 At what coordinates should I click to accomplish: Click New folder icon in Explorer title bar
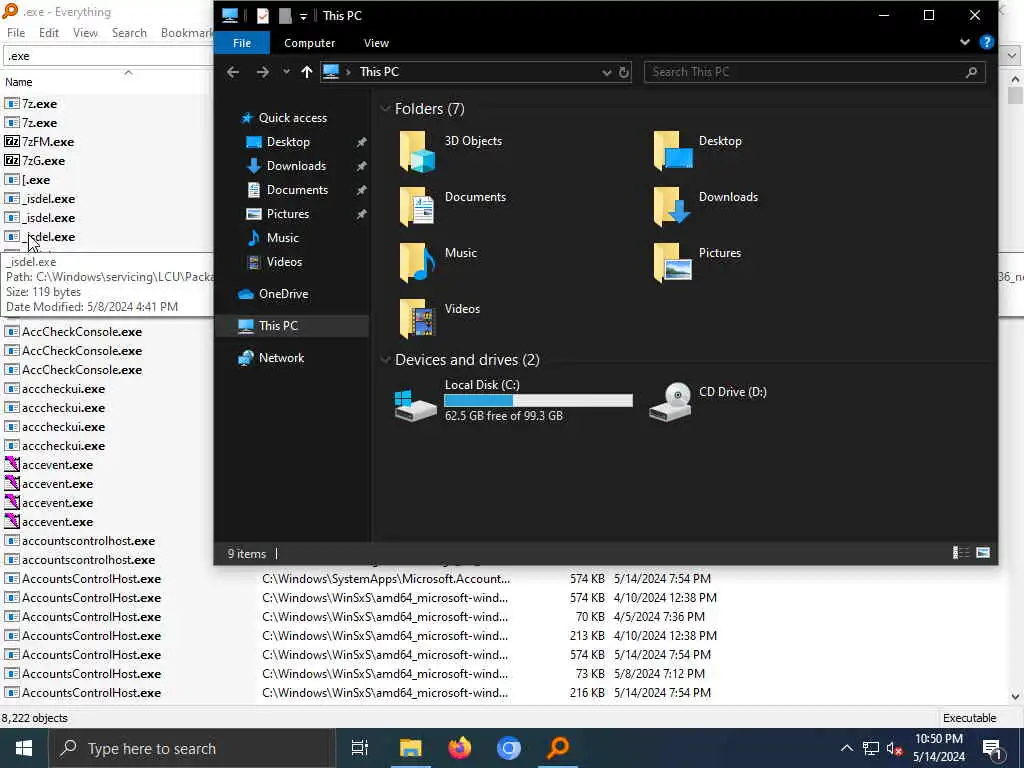[285, 16]
